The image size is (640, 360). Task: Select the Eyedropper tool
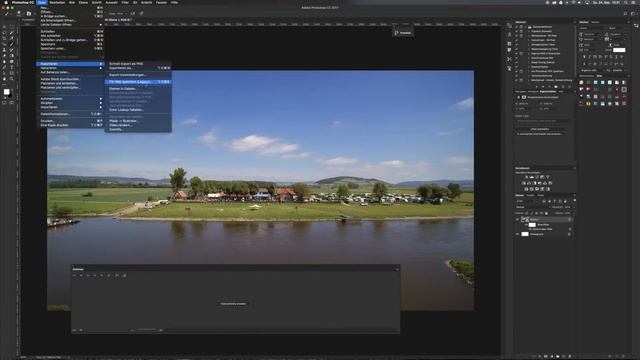pos(11,38)
